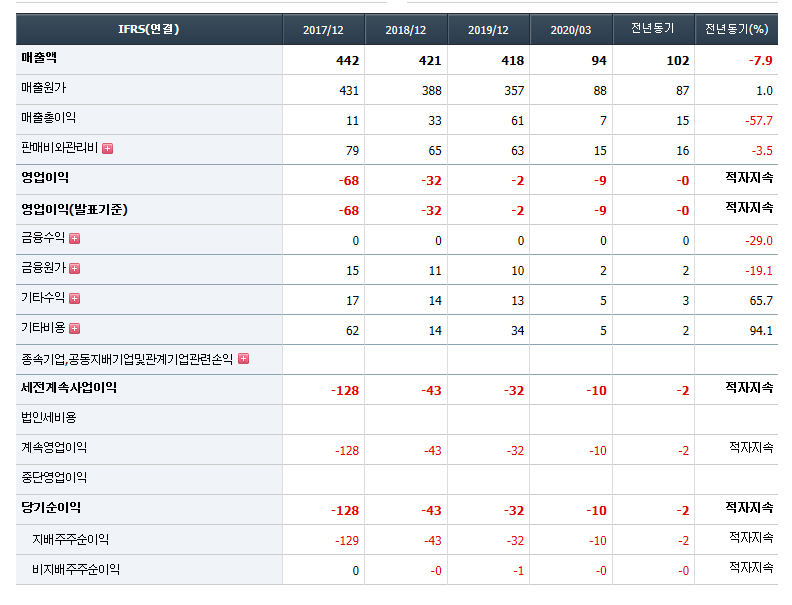Click the 2018/12 column header
This screenshot has height=605, width=792.
coord(406,30)
